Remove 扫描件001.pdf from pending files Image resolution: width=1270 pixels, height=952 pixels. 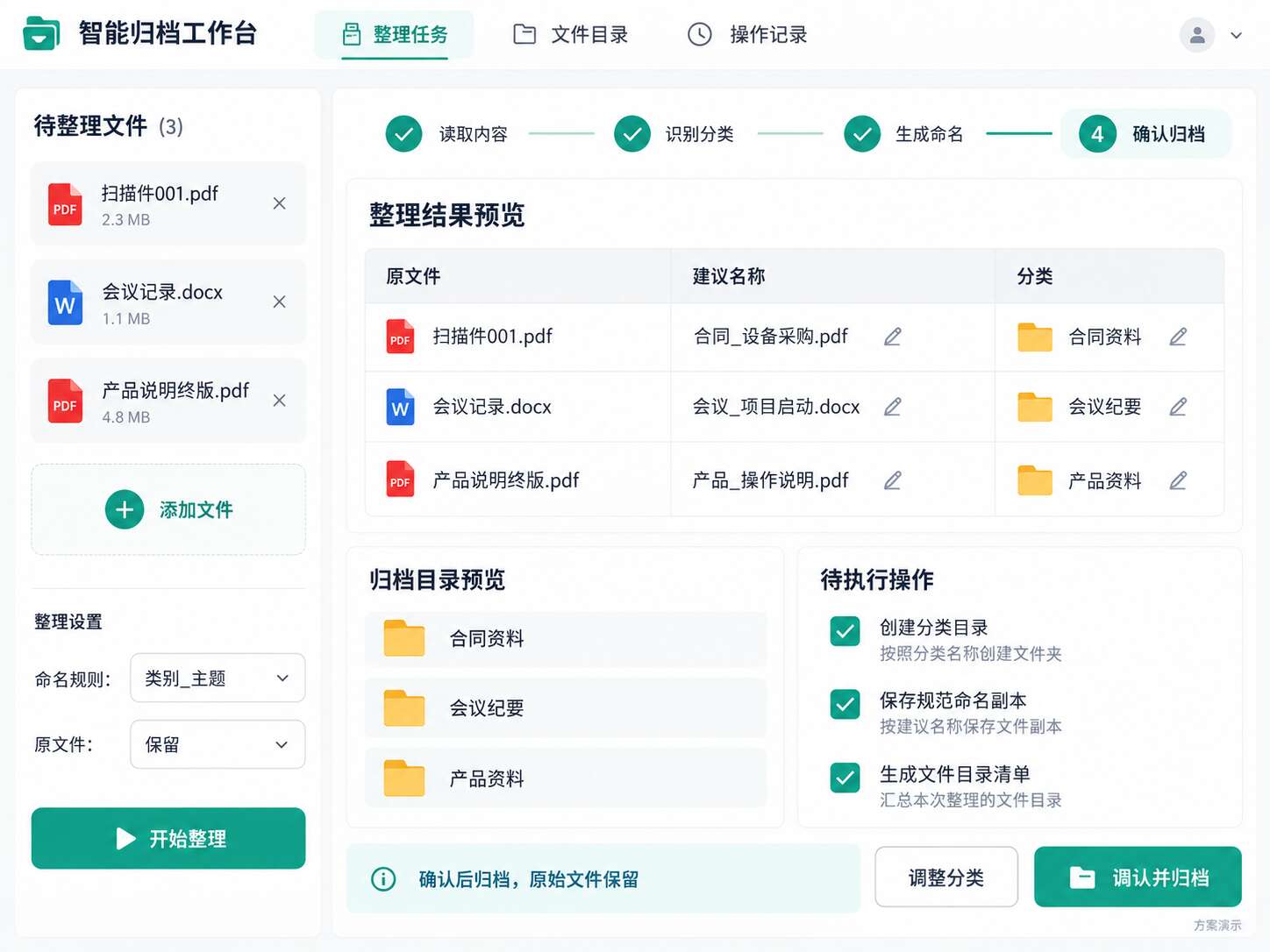pyautogui.click(x=279, y=203)
